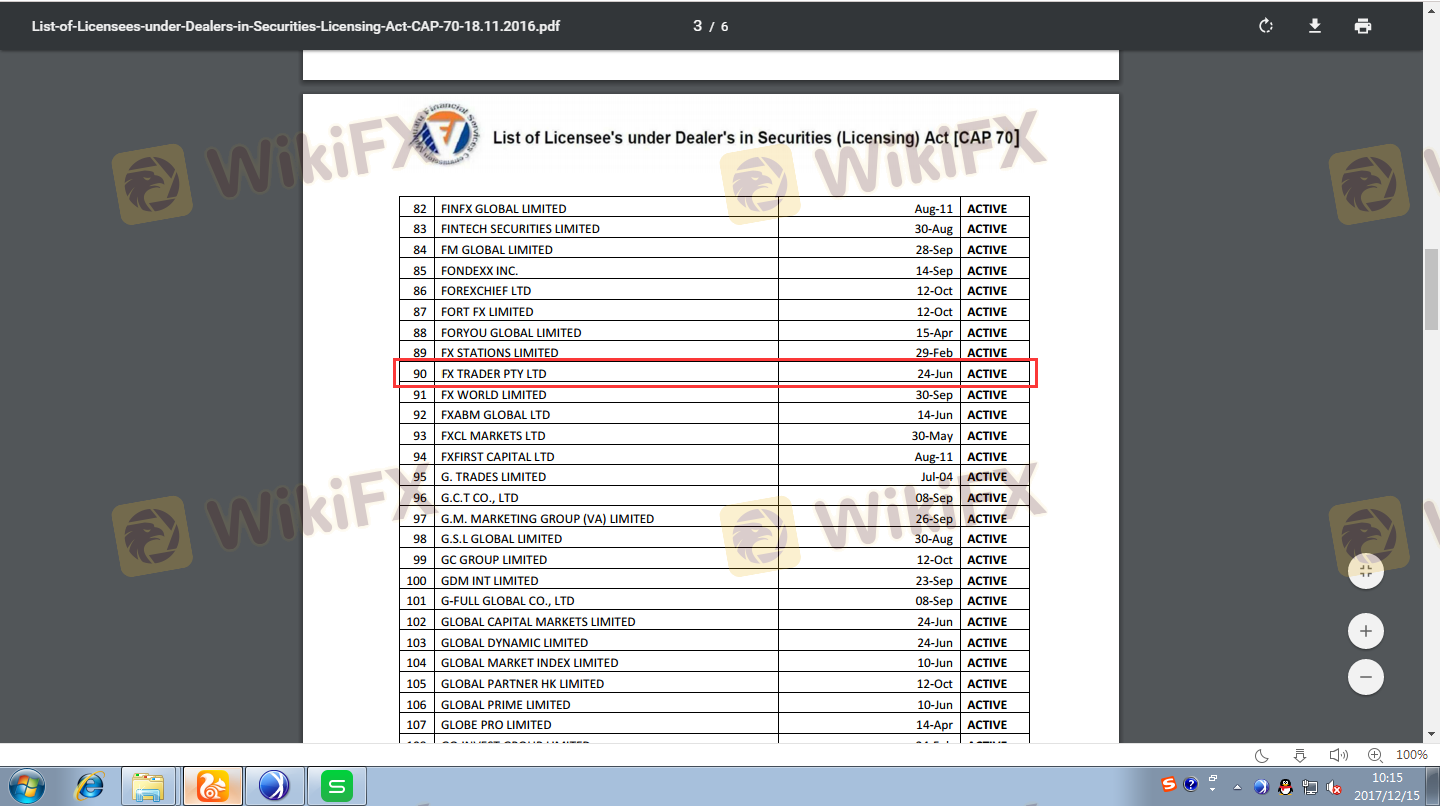
Task: Click the 100% zoom level text
Action: coord(1411,755)
